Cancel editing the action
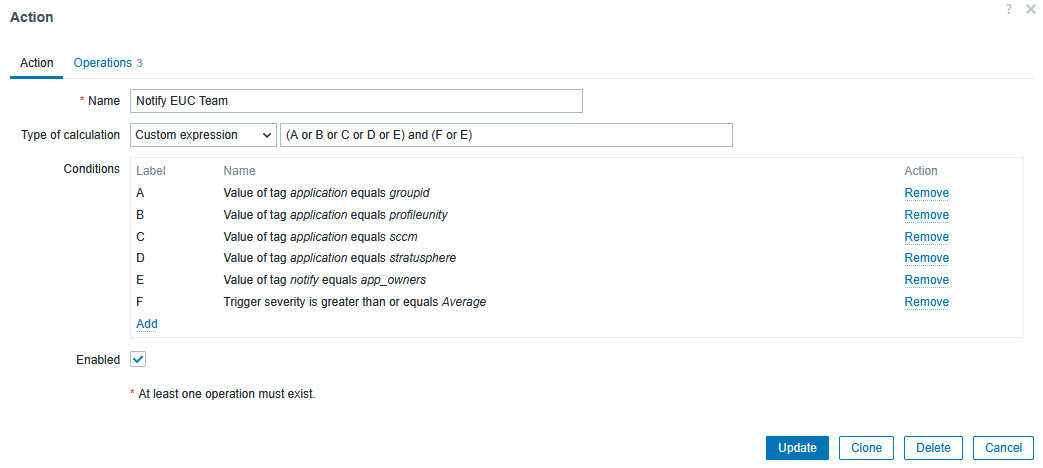 click(1002, 448)
